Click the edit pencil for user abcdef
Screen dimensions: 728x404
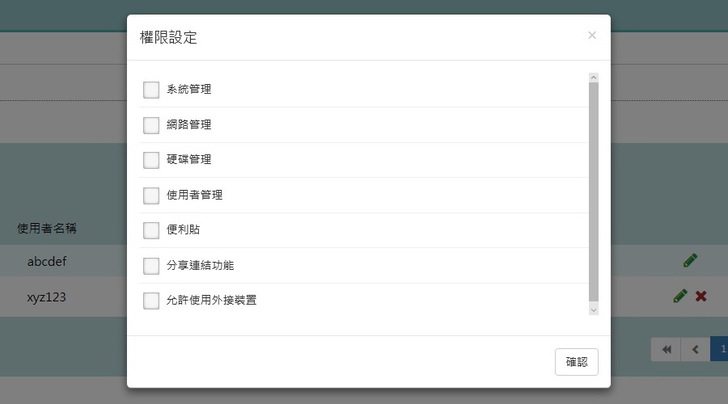690,261
